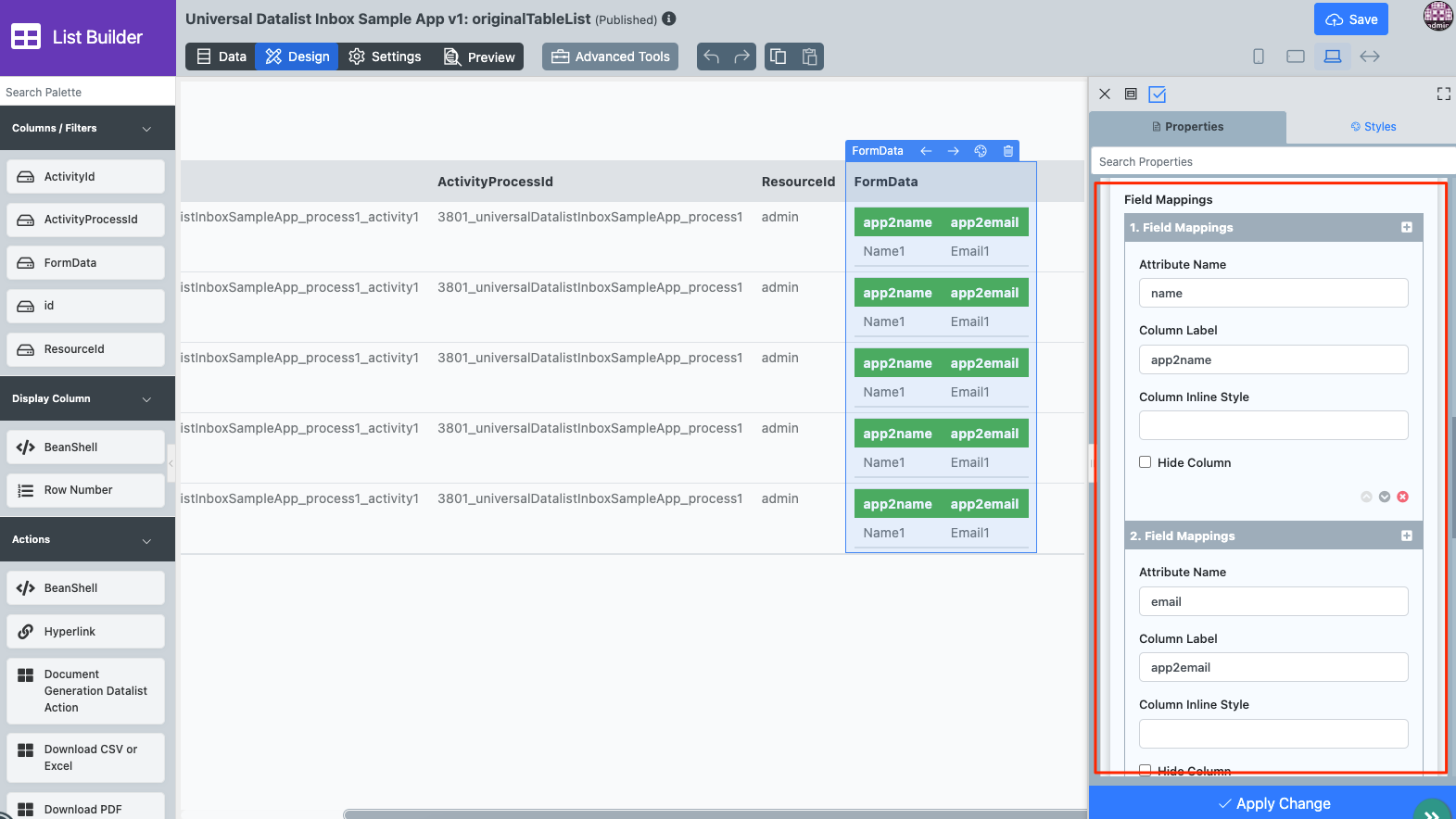
Task: Collapse the Columns / Filters palette section
Action: [146, 129]
